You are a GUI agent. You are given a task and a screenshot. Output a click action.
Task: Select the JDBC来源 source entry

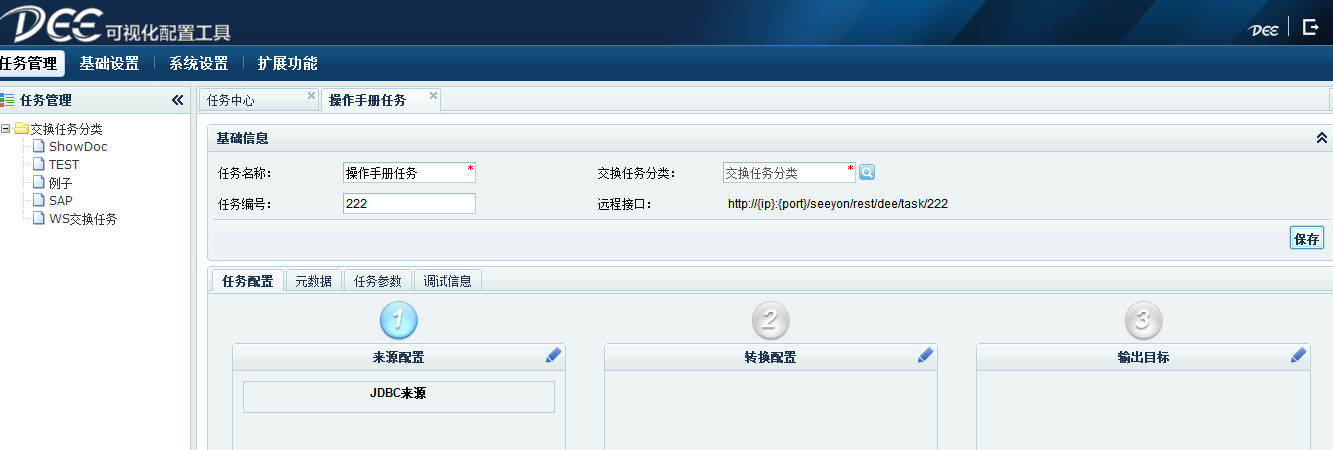(x=399, y=396)
